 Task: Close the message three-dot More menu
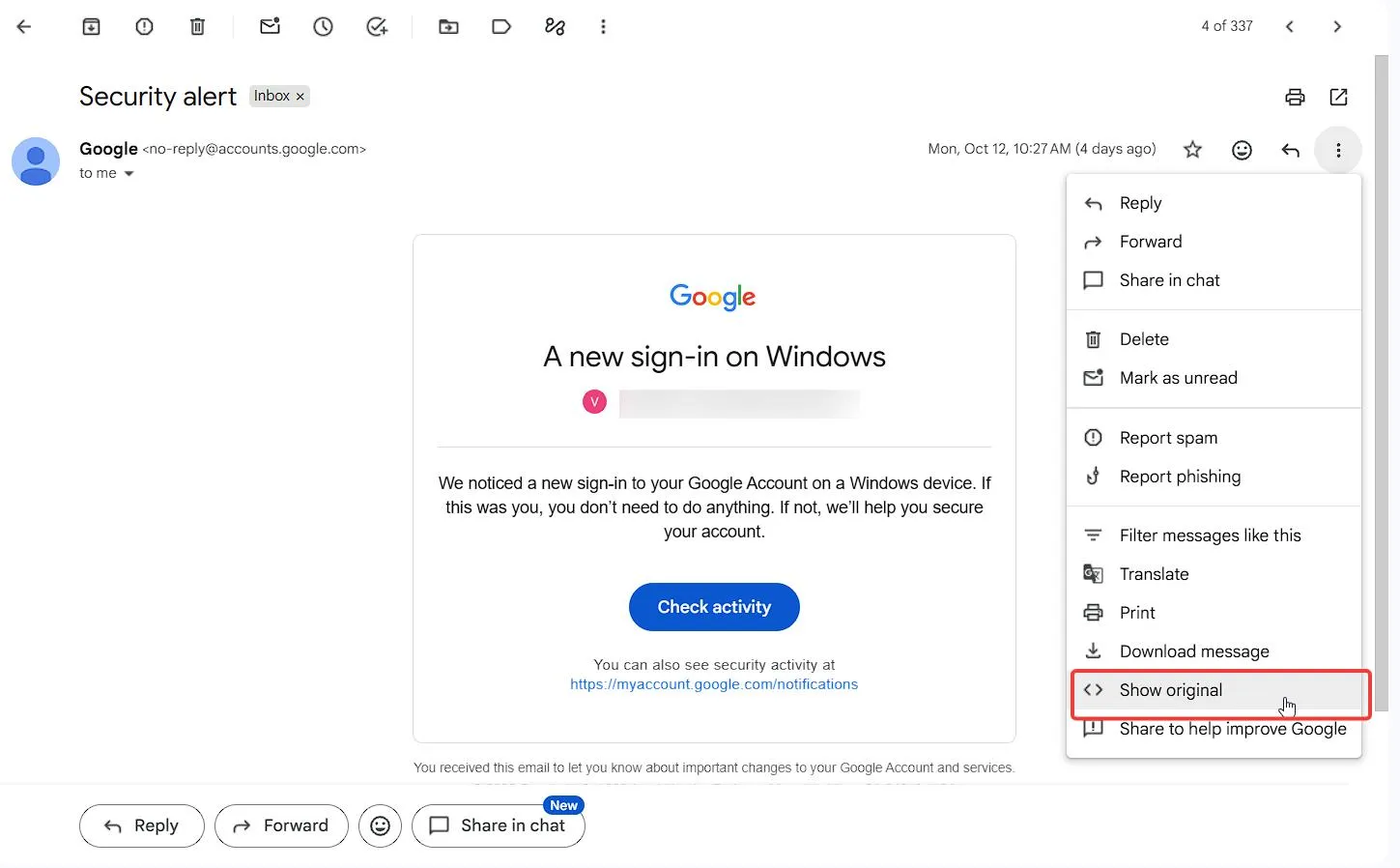coord(1338,150)
